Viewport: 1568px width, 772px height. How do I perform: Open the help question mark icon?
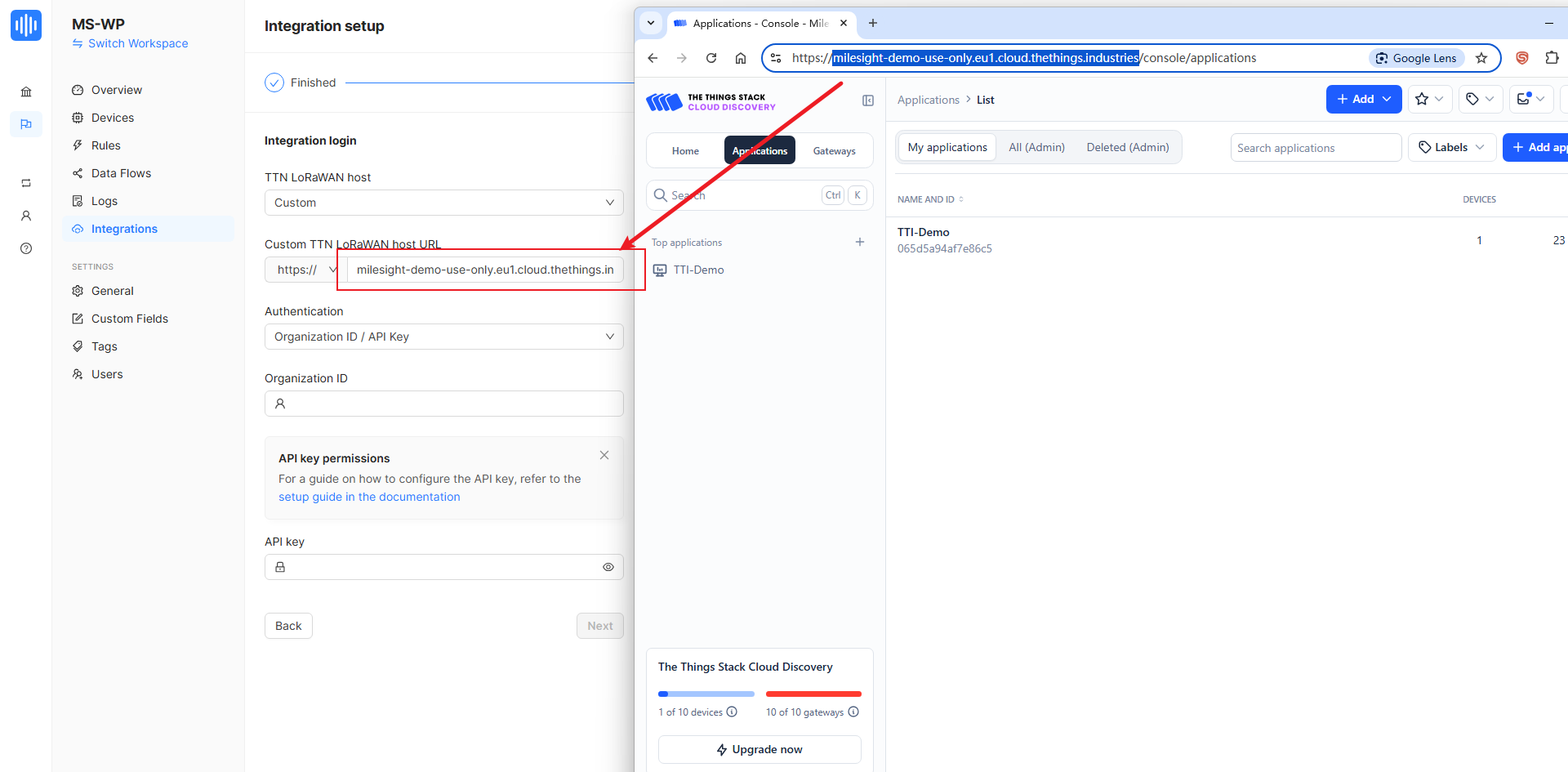(x=26, y=248)
